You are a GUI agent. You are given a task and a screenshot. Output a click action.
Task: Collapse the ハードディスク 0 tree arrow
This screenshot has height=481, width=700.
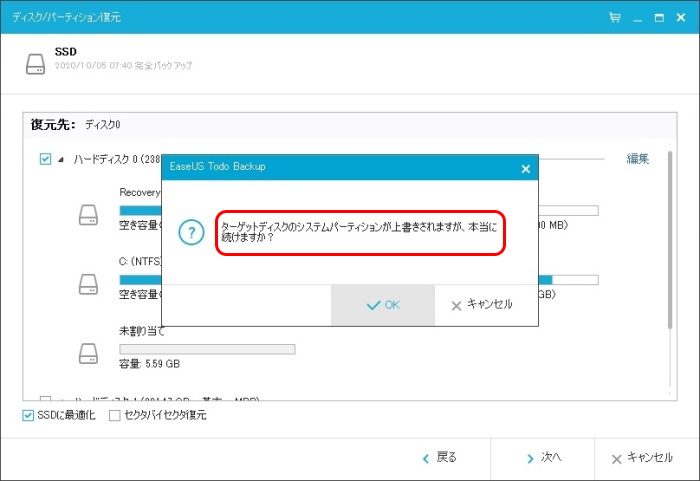coord(61,159)
